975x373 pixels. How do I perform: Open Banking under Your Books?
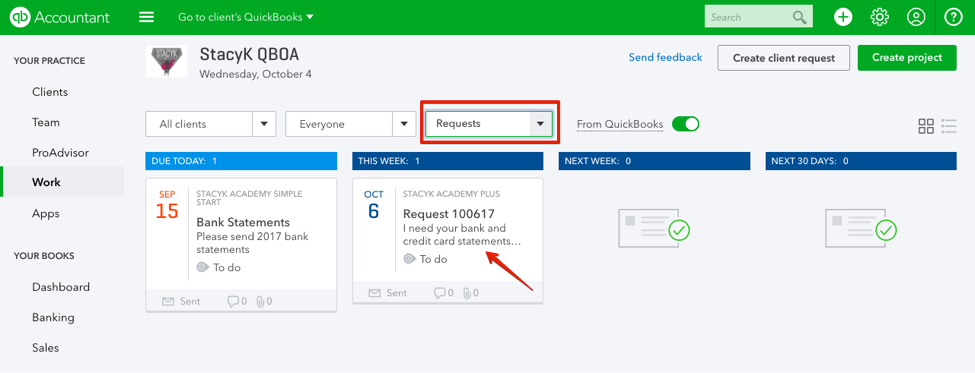(53, 317)
